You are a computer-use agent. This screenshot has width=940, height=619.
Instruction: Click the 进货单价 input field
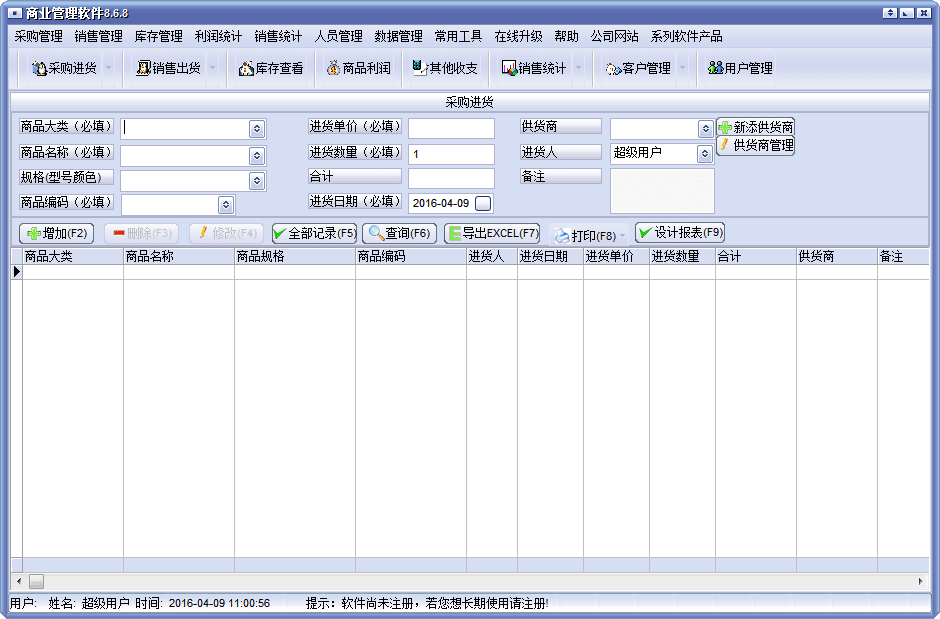[x=451, y=129]
